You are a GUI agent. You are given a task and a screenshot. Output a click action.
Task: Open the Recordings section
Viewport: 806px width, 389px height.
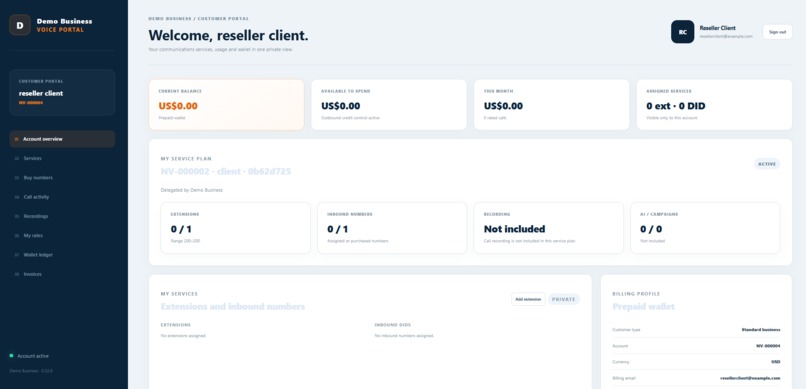62,216
